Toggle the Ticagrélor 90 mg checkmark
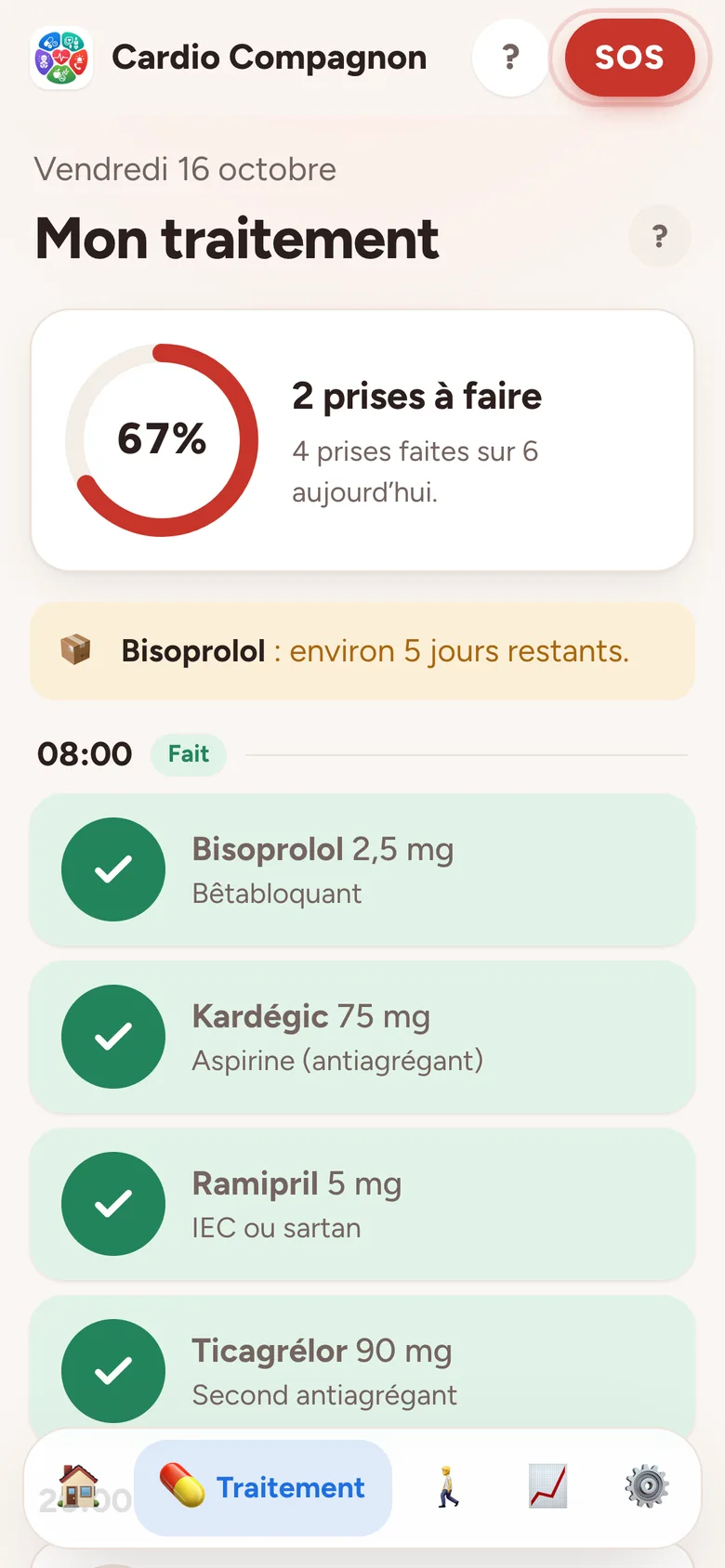 point(113,1371)
